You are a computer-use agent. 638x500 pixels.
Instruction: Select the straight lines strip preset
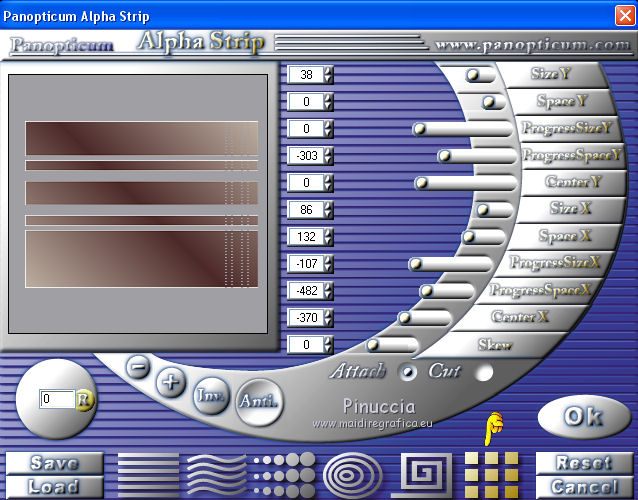click(148, 475)
